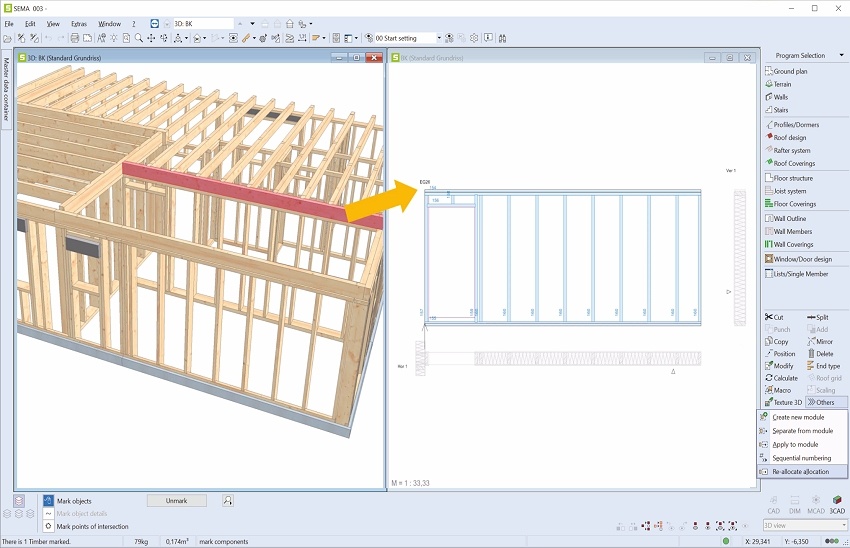Screen dimensions: 850x548
Task: Click the Position tool
Action: click(780, 353)
